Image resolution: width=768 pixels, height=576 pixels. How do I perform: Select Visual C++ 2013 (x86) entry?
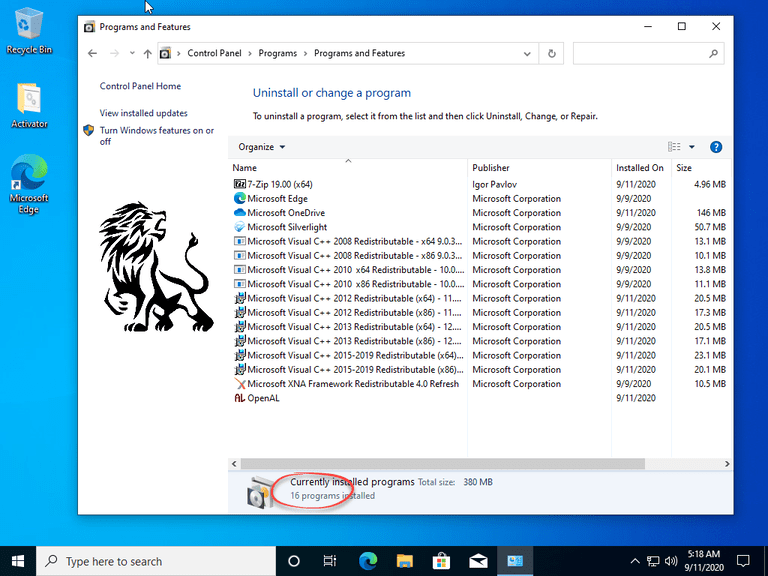(x=354, y=341)
